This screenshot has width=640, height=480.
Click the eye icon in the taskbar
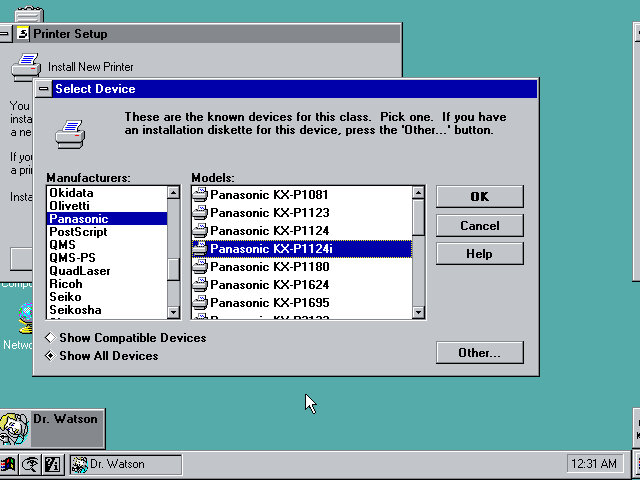(31, 464)
